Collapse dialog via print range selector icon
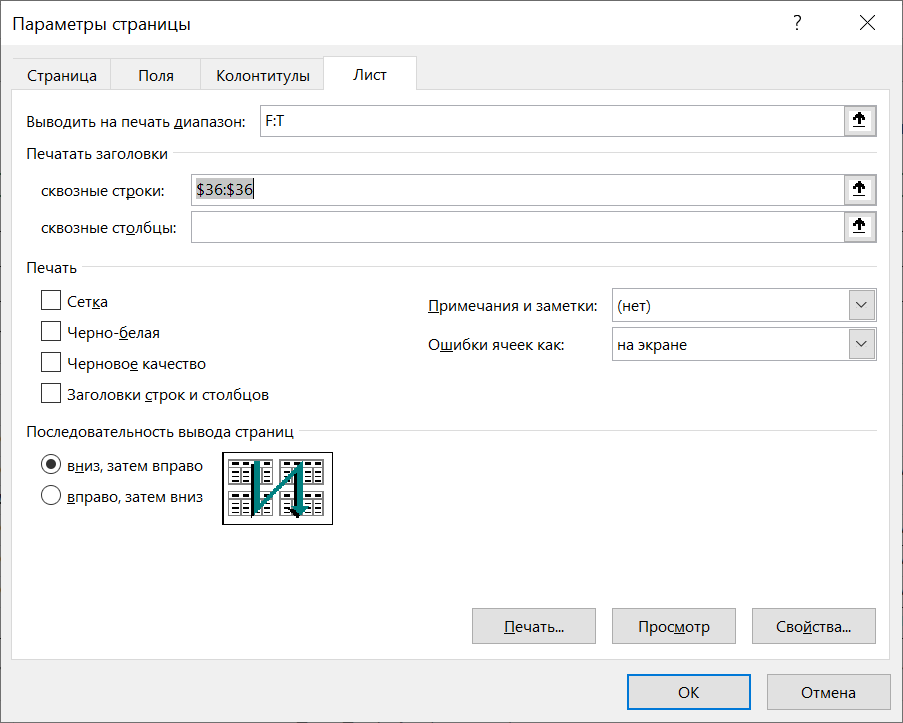The image size is (903, 723). 860,120
